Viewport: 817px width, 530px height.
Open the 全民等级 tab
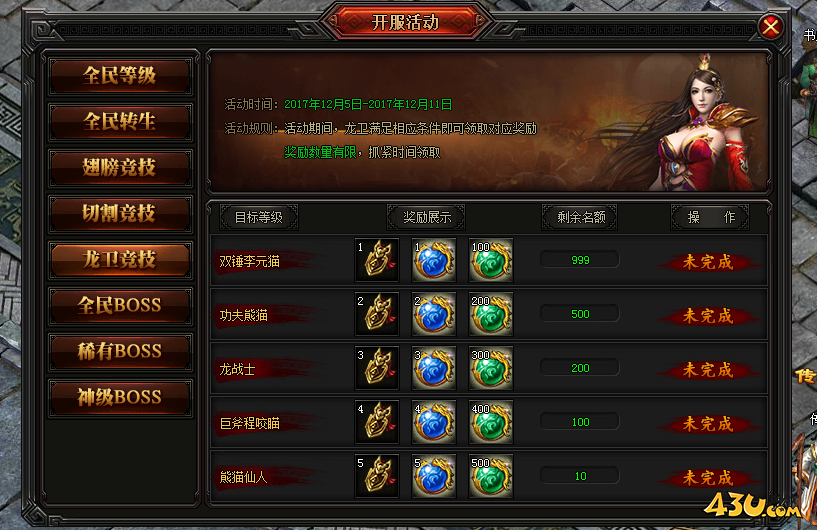click(120, 76)
